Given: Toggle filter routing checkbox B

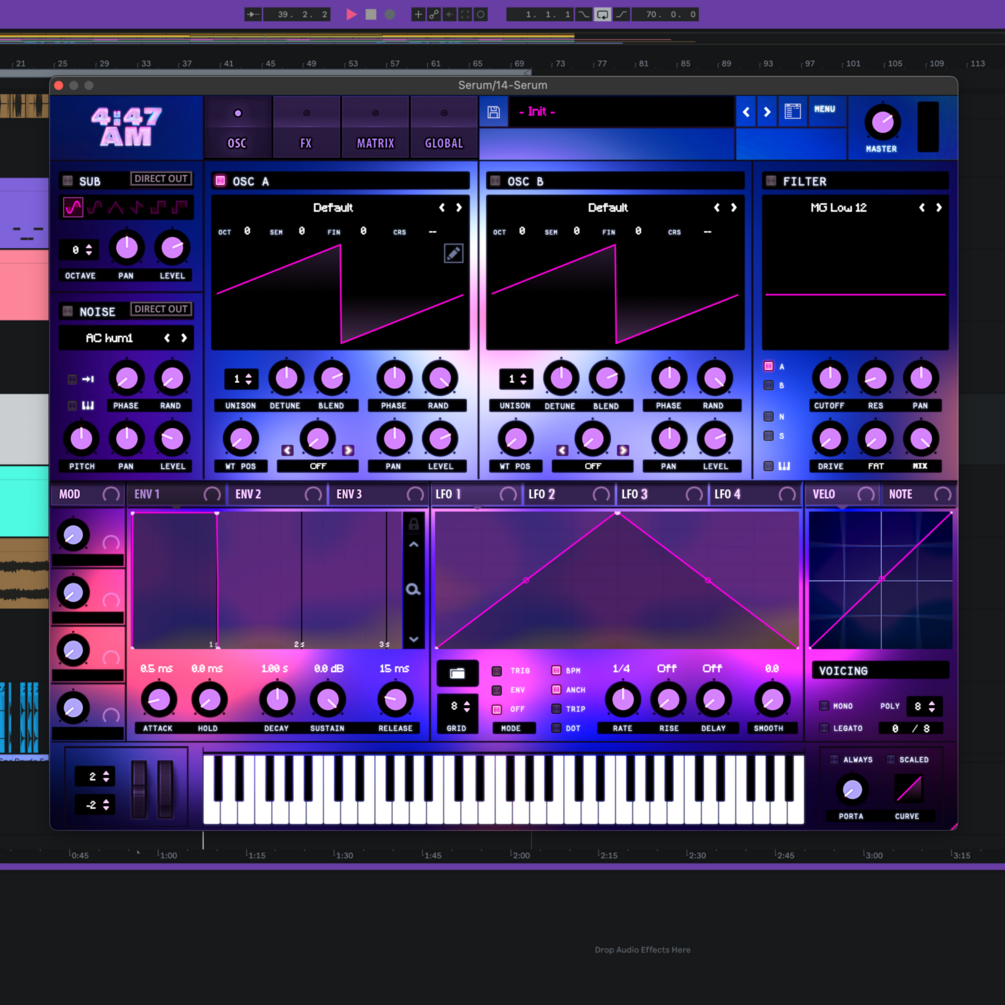Looking at the screenshot, I should [x=768, y=385].
